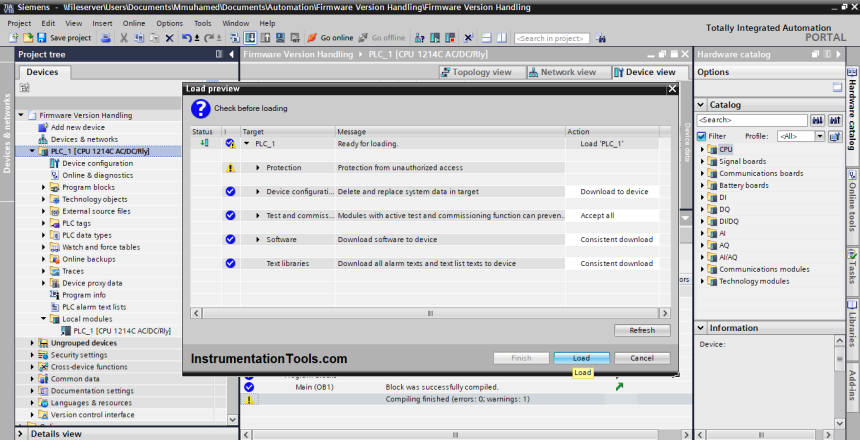Click the search down icon in catalog
This screenshot has width=860, height=440.
[817, 120]
